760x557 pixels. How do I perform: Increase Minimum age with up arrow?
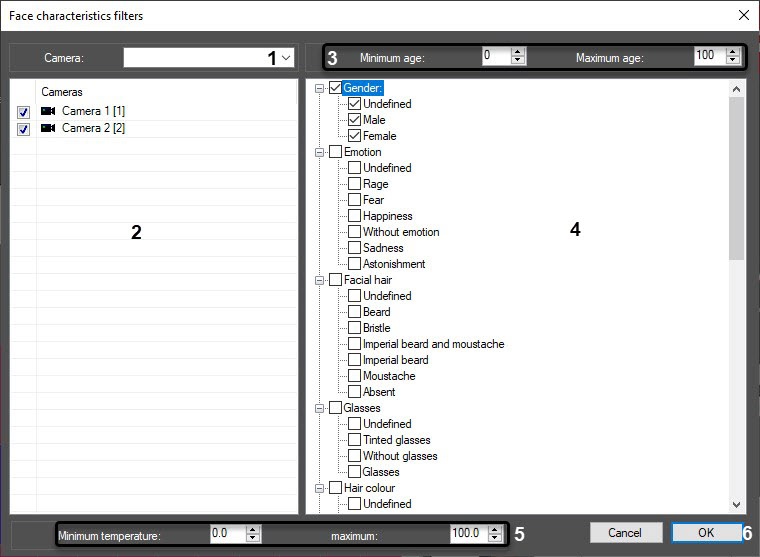518,52
